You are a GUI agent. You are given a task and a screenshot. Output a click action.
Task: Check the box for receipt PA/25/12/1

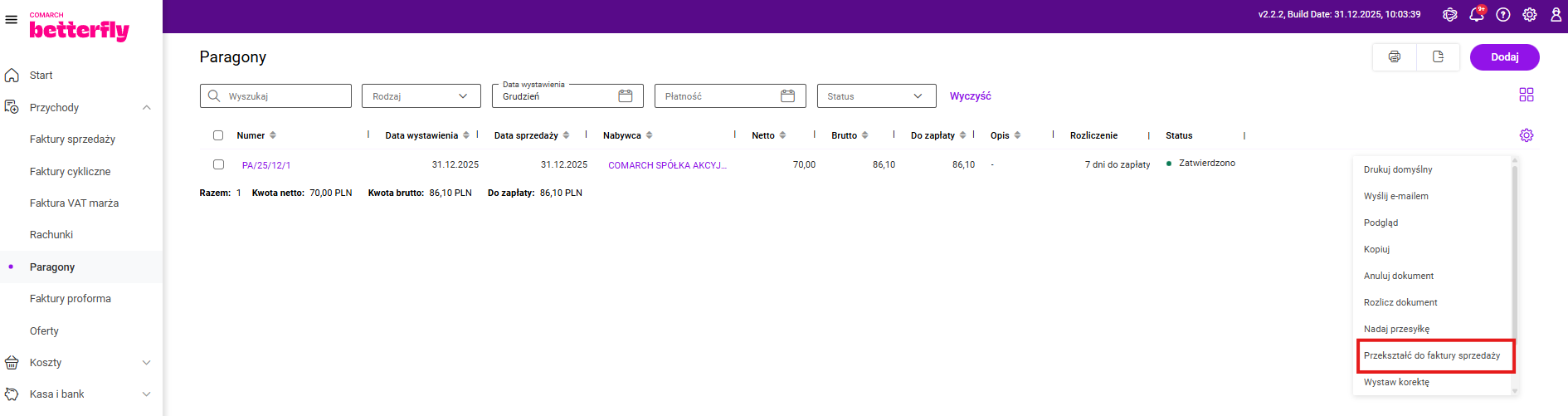coord(218,164)
